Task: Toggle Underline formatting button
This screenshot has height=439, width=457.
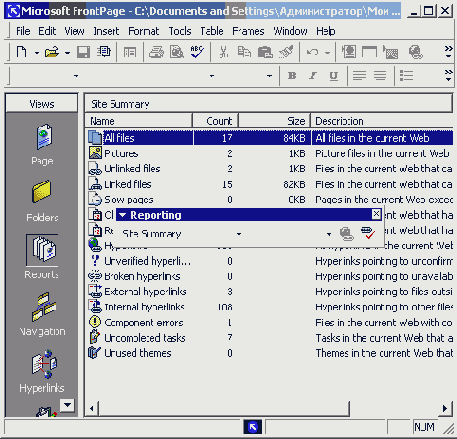Action: [333, 76]
